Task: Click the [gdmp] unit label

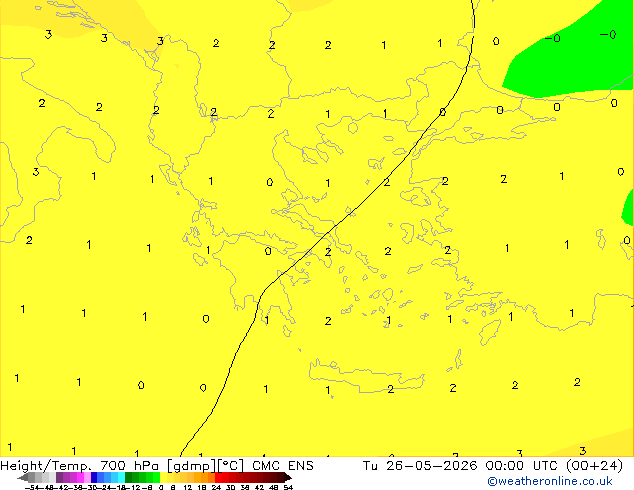Action: pos(192,466)
